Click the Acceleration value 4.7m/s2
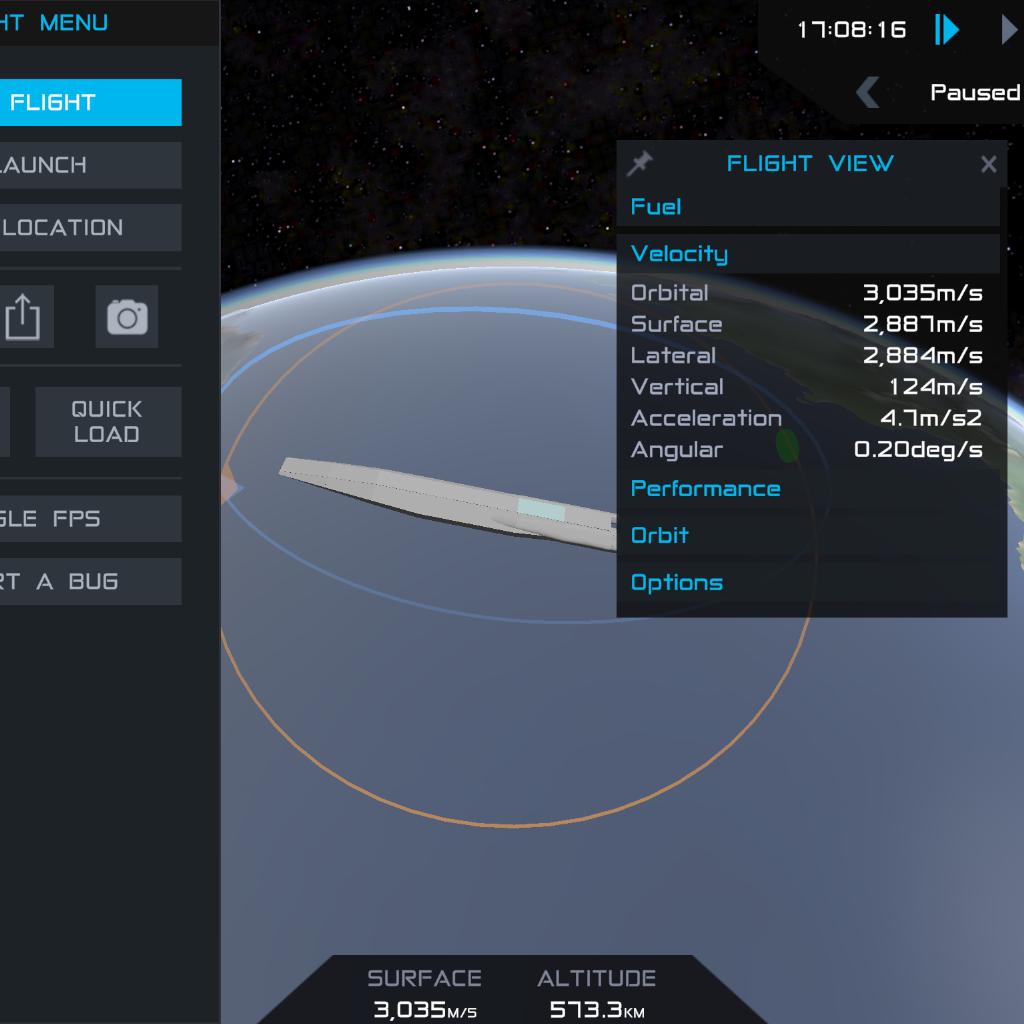This screenshot has height=1024, width=1024. click(931, 418)
